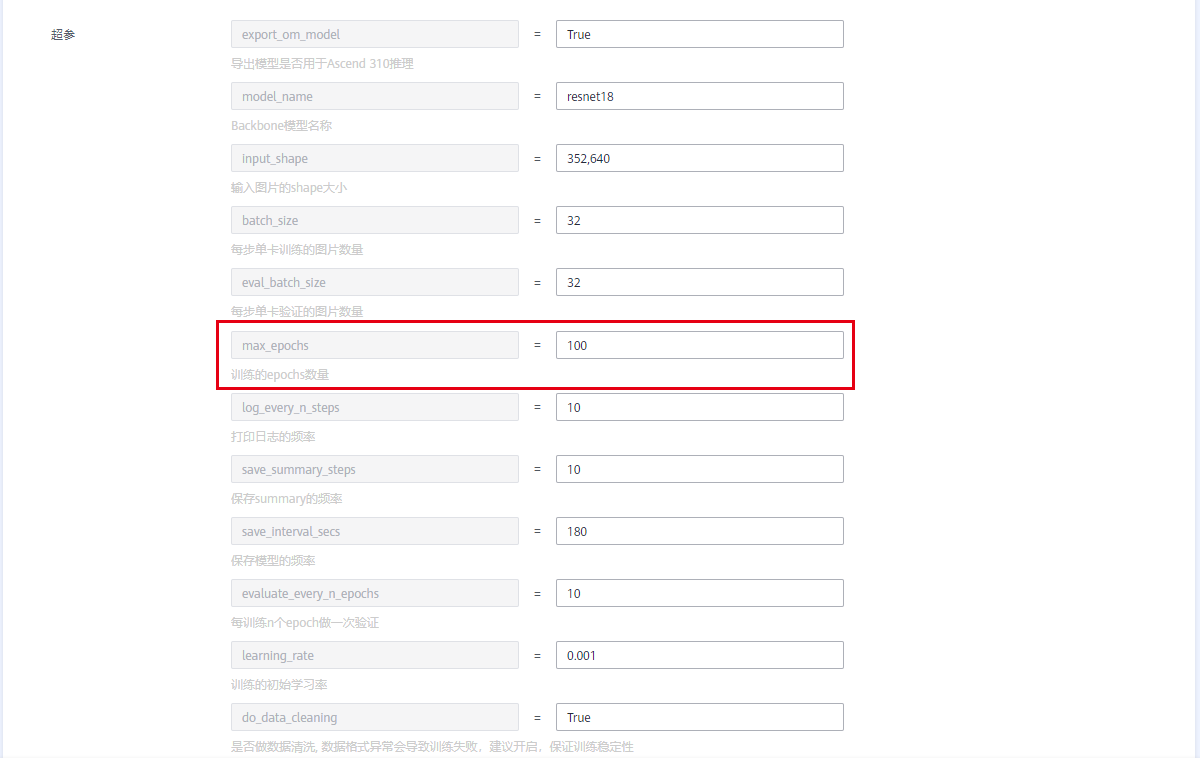Click the do_data_cleaning parameter name box
1200x758 pixels.
(374, 717)
